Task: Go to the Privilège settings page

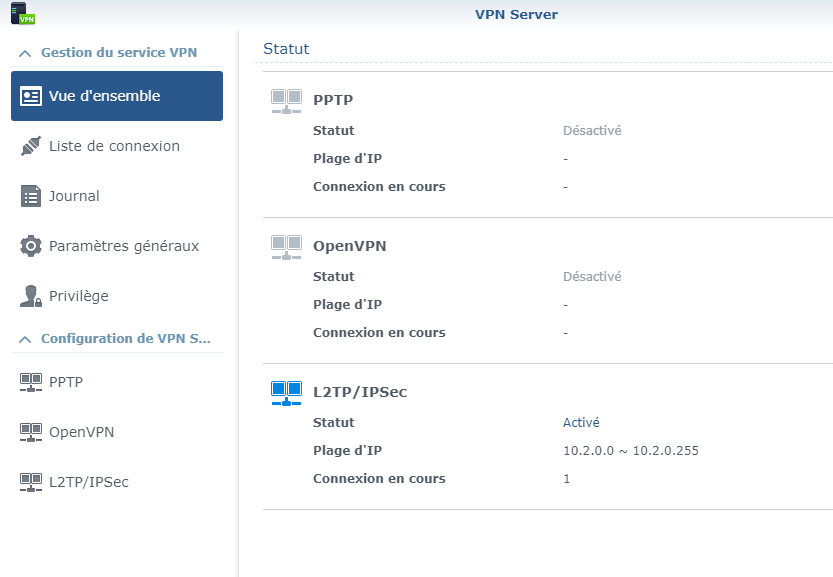Action: 79,296
